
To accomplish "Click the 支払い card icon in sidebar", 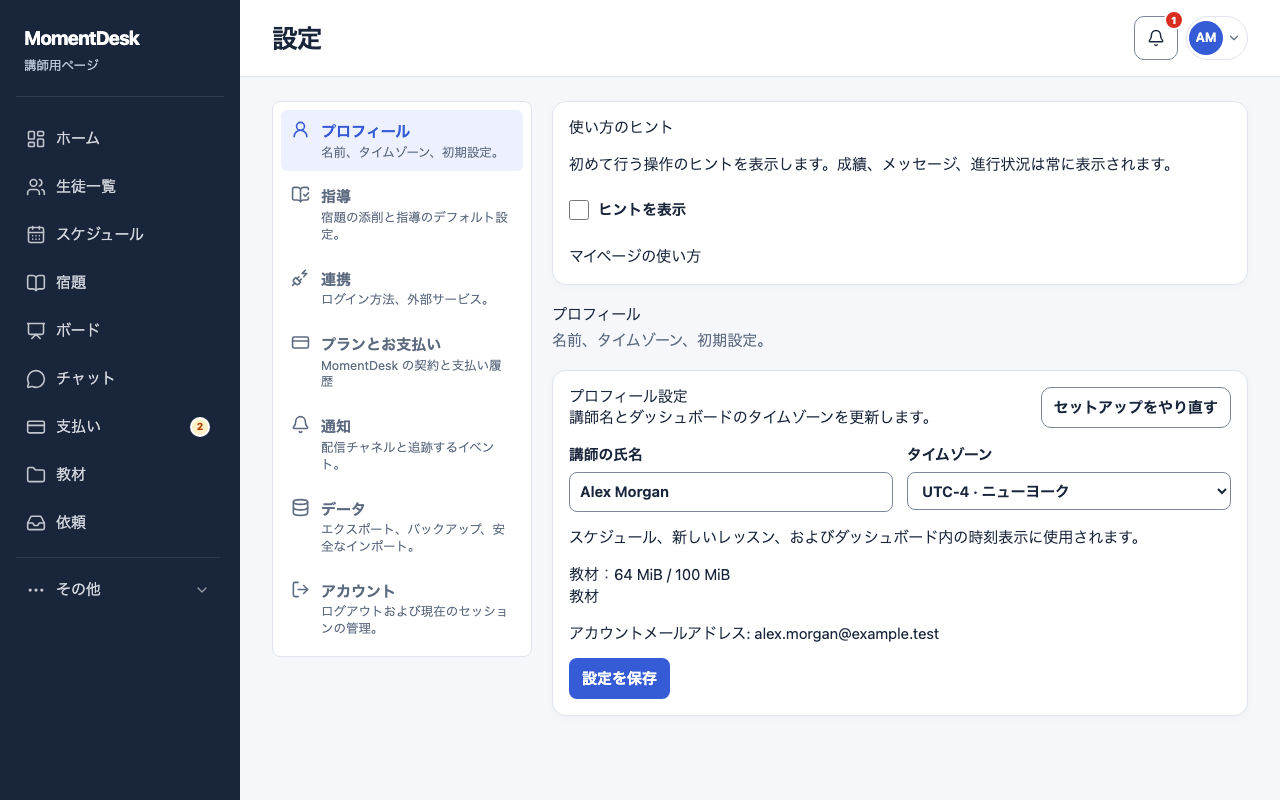I will [36, 427].
